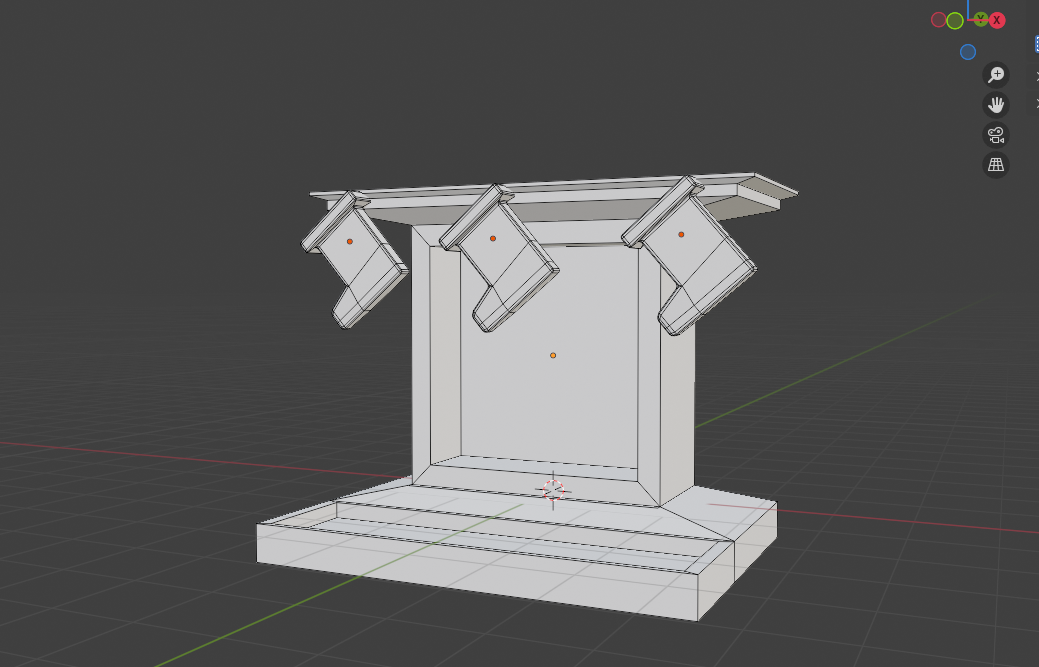The height and width of the screenshot is (667, 1039).
Task: Click the fireplace's central orange origin dot
Action: tap(553, 355)
